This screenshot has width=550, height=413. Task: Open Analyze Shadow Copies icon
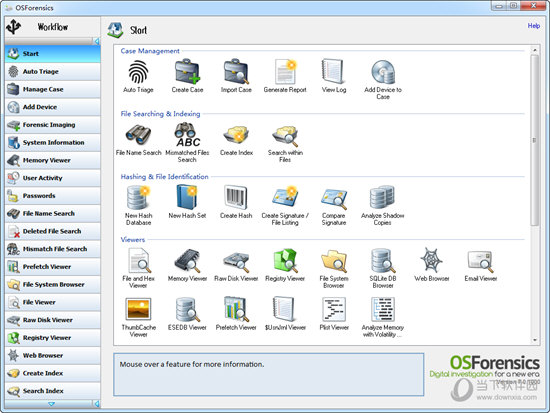pos(382,198)
